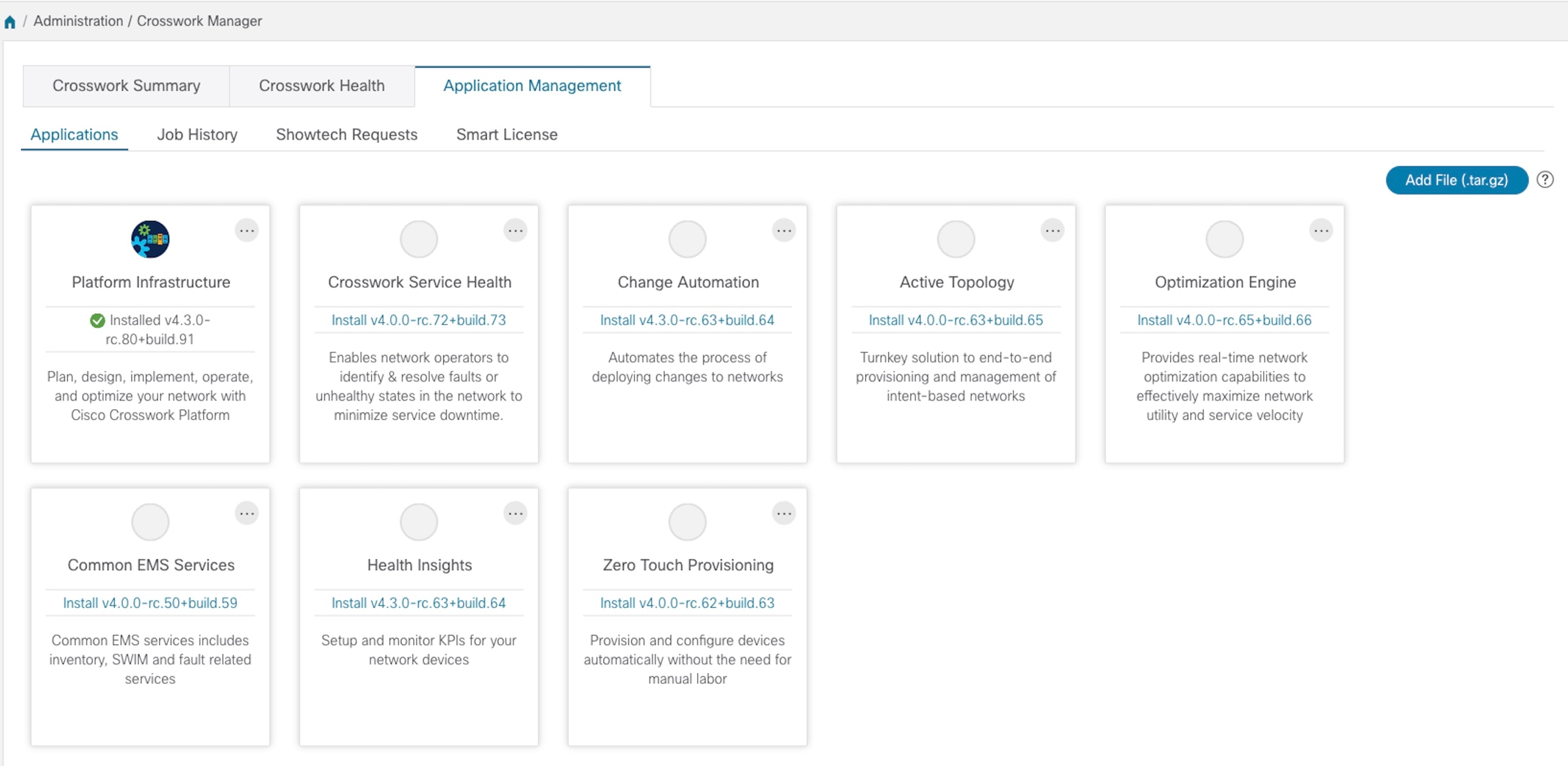
Task: Install Common EMS Services v4.0.0-rc.50+build.59
Action: coord(150,603)
